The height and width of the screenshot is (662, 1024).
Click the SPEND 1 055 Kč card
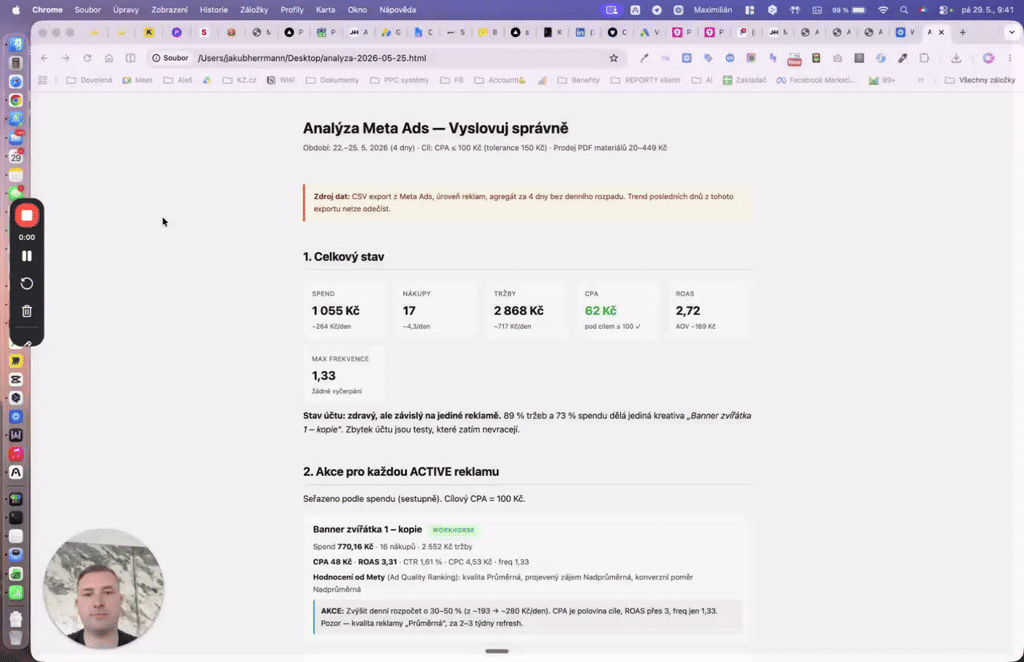[x=345, y=310]
